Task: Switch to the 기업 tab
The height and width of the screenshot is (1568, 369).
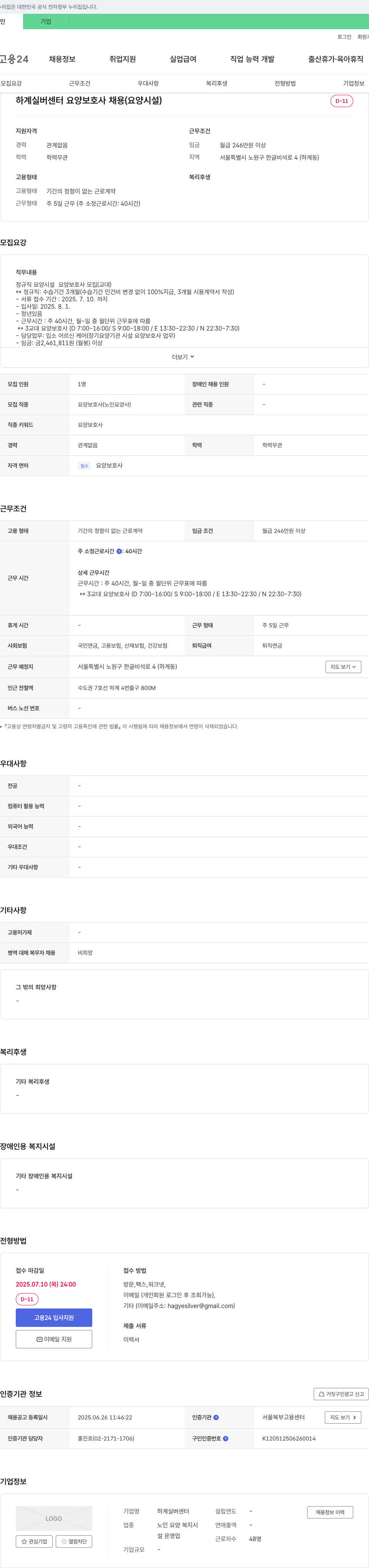Action: (x=46, y=21)
